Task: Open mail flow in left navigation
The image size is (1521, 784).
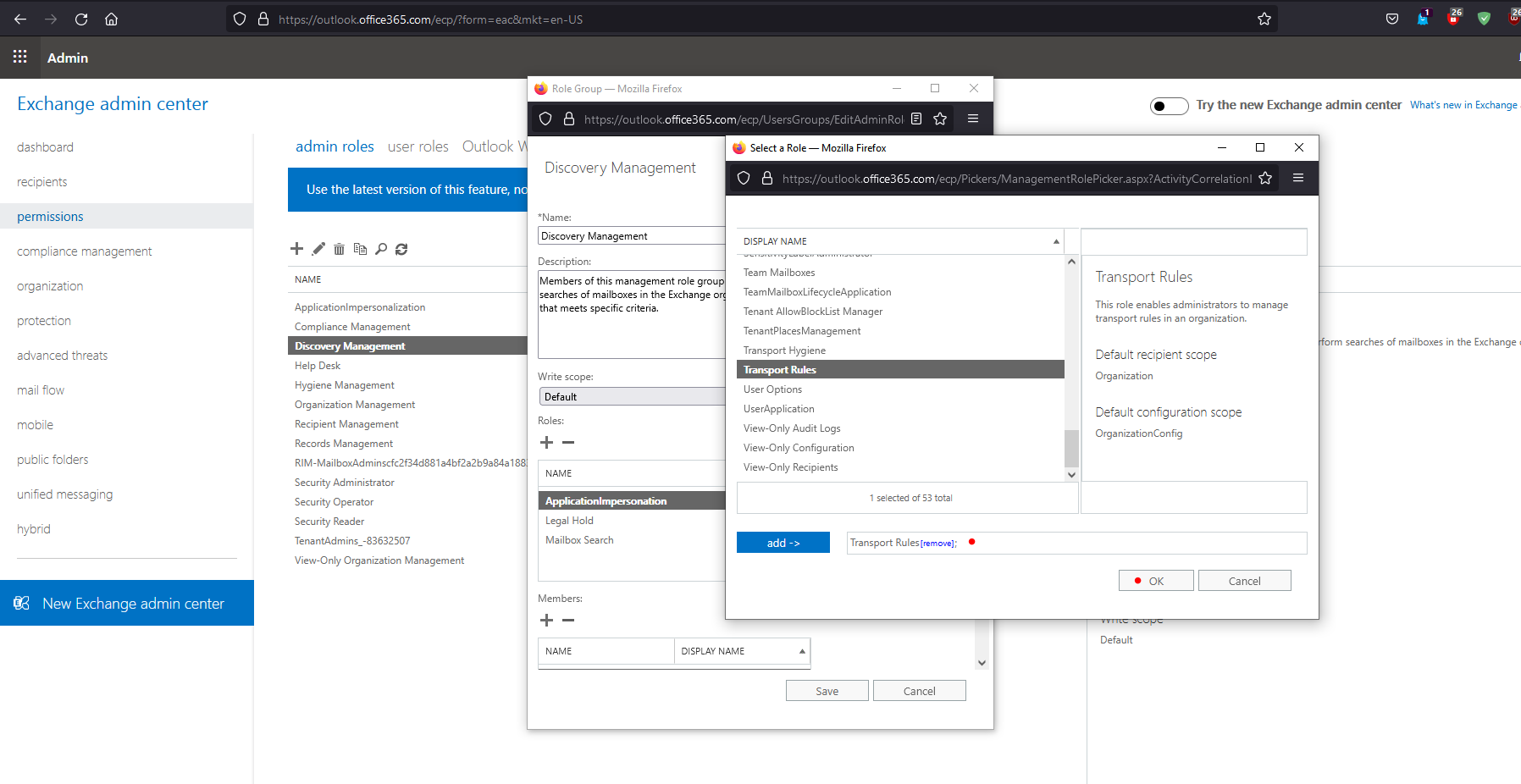Action: 41,390
